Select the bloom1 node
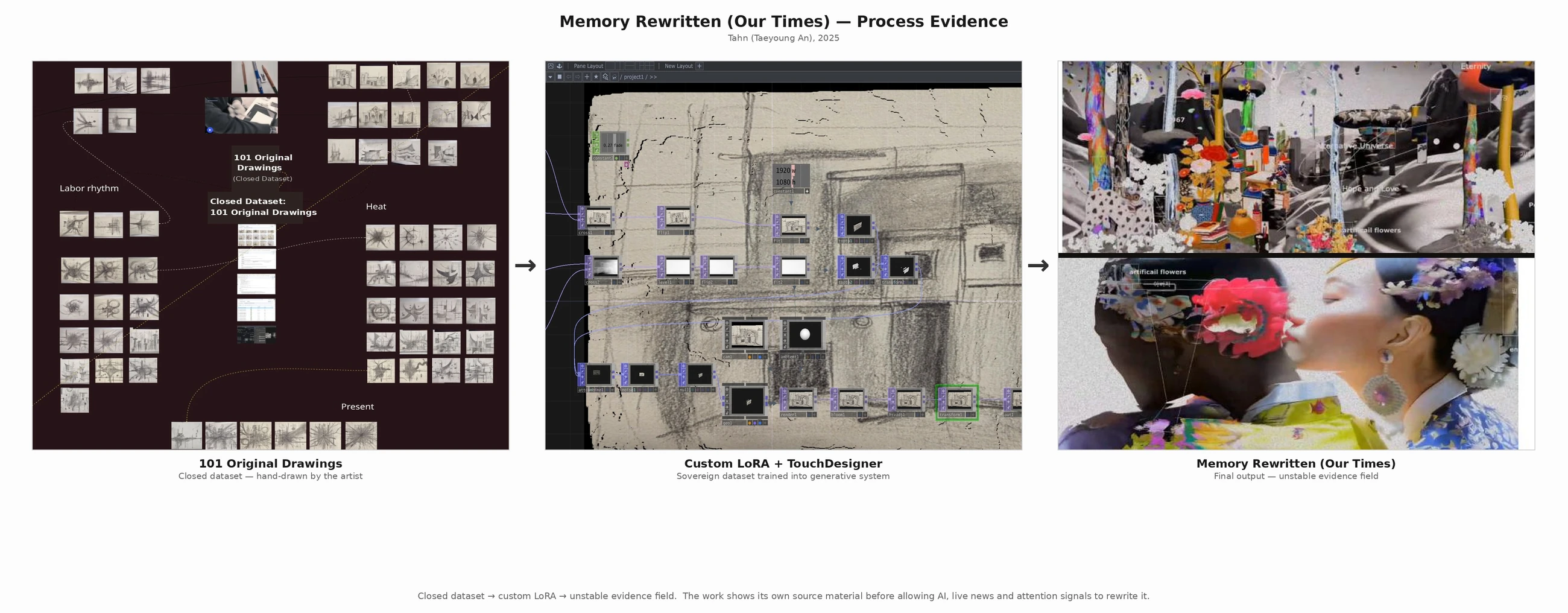The height and width of the screenshot is (613, 1568). [849, 402]
